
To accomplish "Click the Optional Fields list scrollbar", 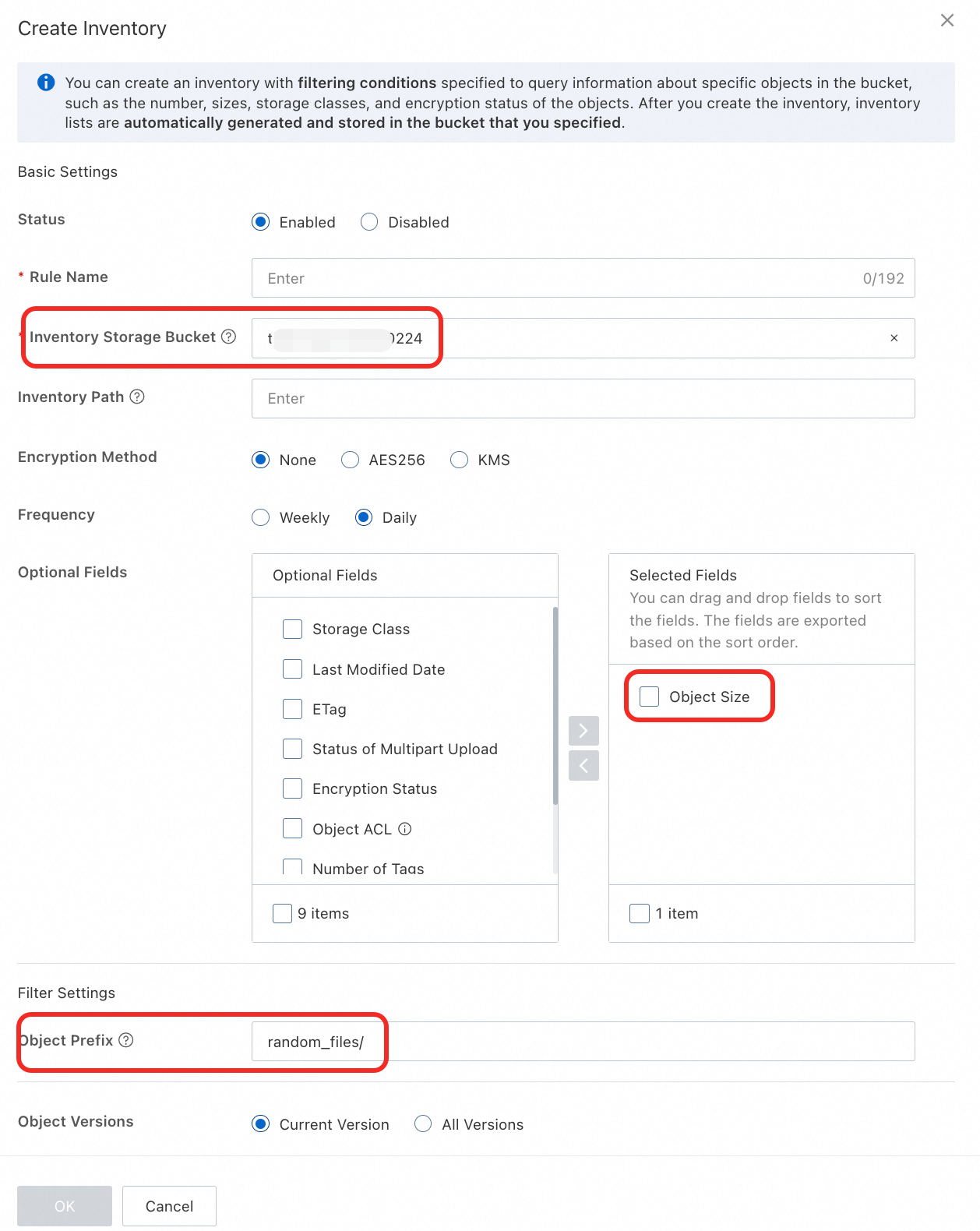I will coord(555,705).
